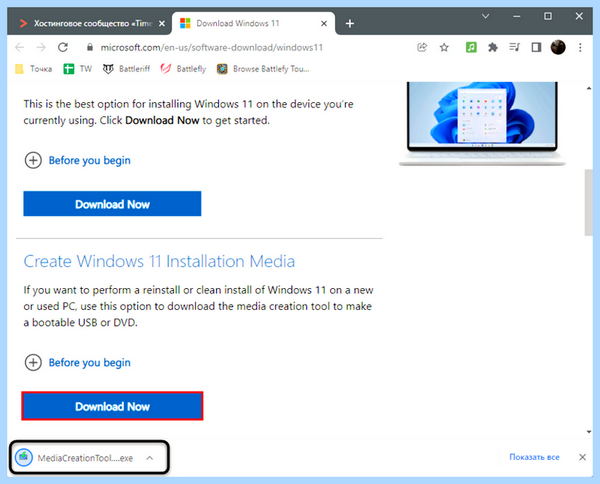Open the Chrome three-dot menu

click(580, 47)
